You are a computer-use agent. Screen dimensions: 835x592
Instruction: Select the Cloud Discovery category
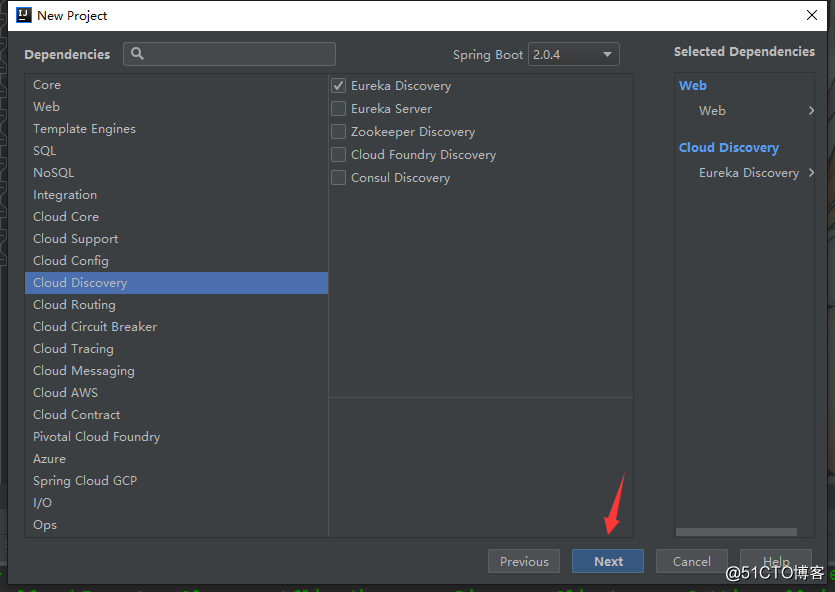176,283
